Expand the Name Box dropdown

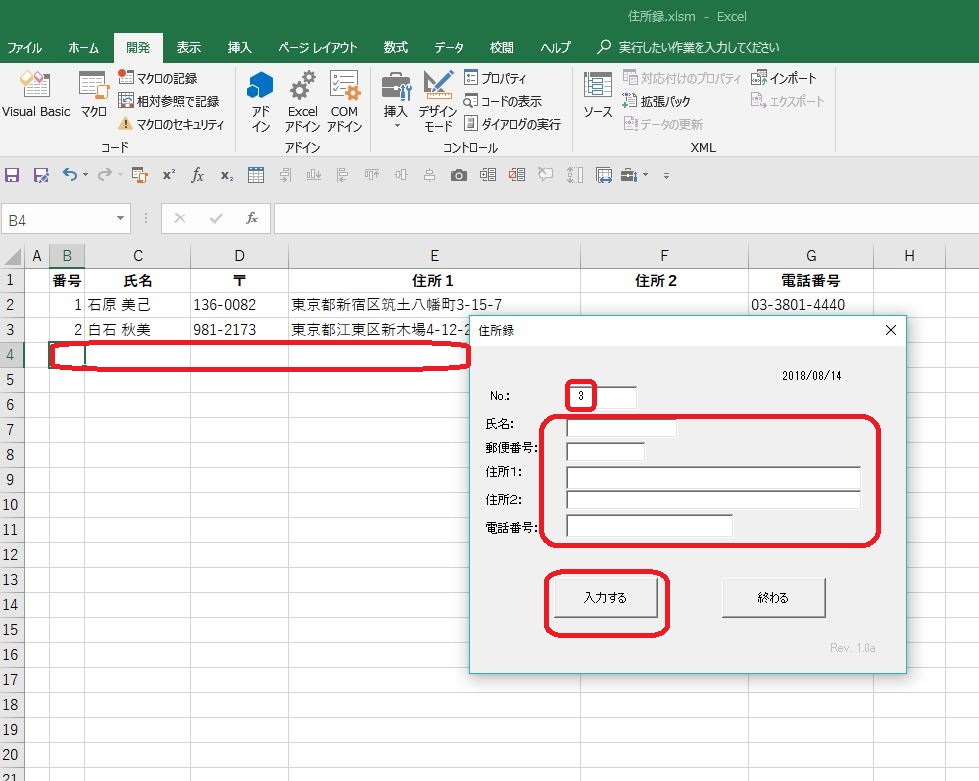120,219
